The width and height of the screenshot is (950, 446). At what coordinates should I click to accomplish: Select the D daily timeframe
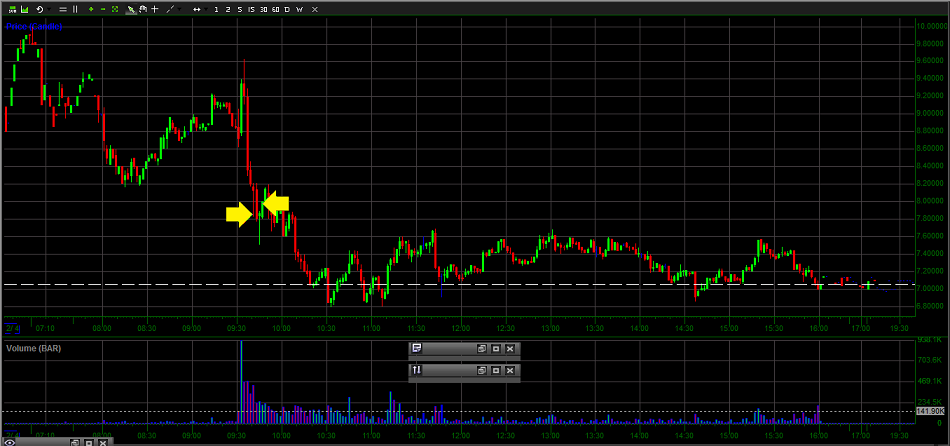coord(287,9)
